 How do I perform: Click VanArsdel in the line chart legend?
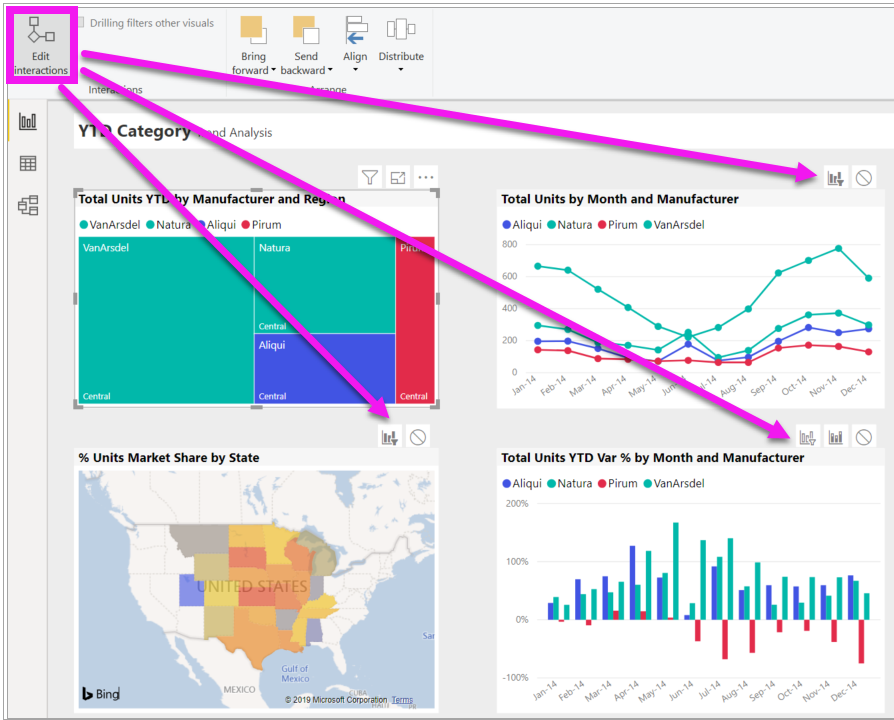(x=674, y=225)
